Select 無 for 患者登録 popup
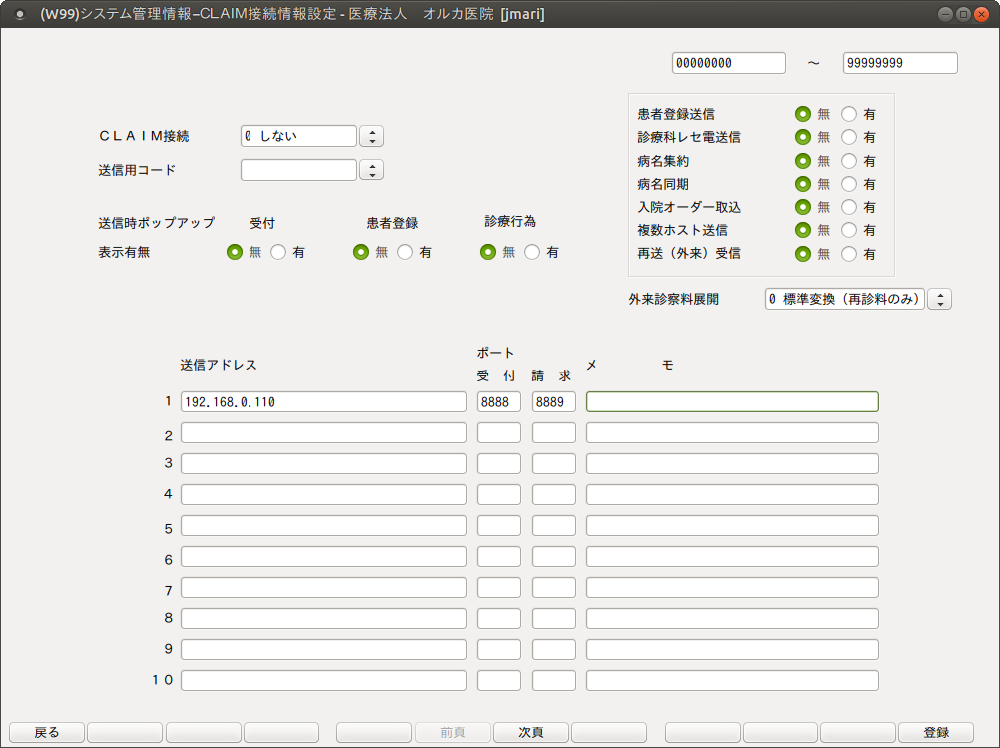This screenshot has width=1000, height=748. click(361, 252)
